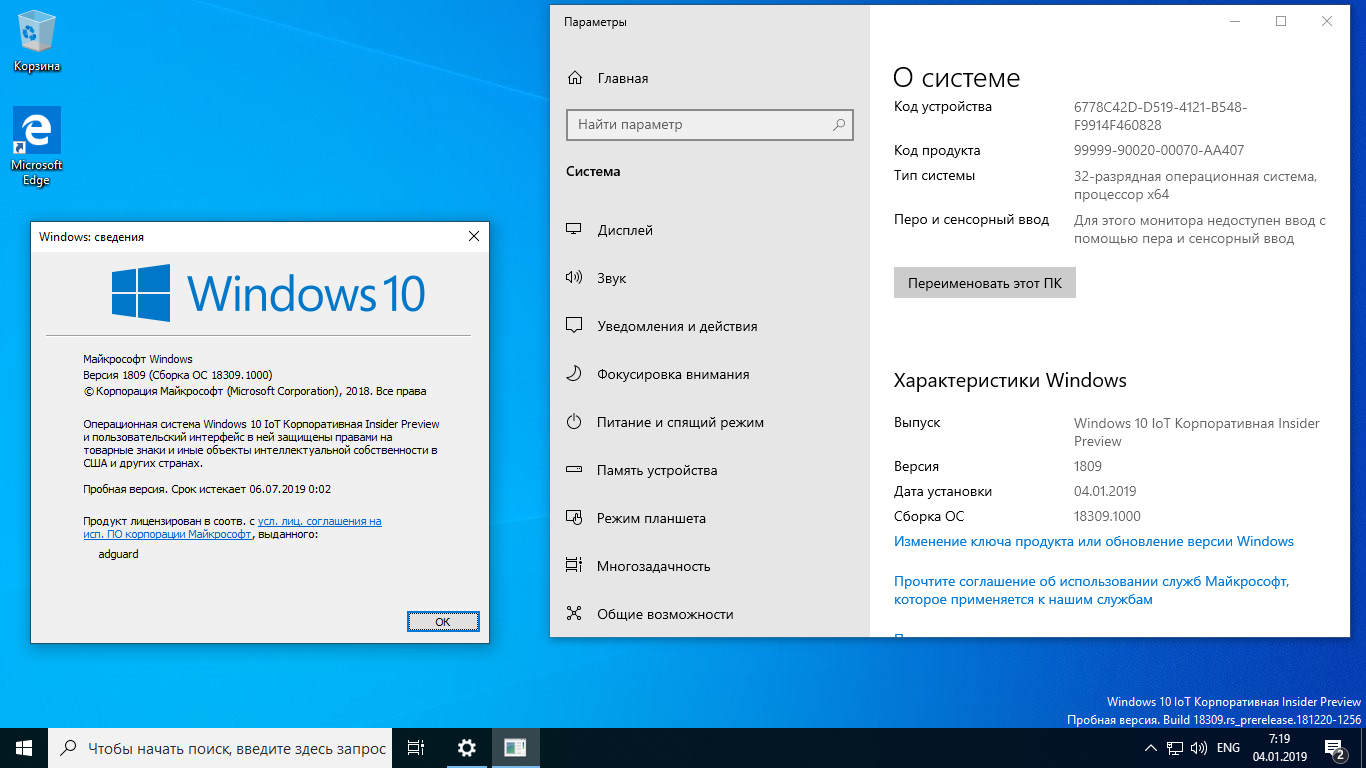Click the Общие возможности icon
This screenshot has height=768, width=1366.
pos(574,614)
